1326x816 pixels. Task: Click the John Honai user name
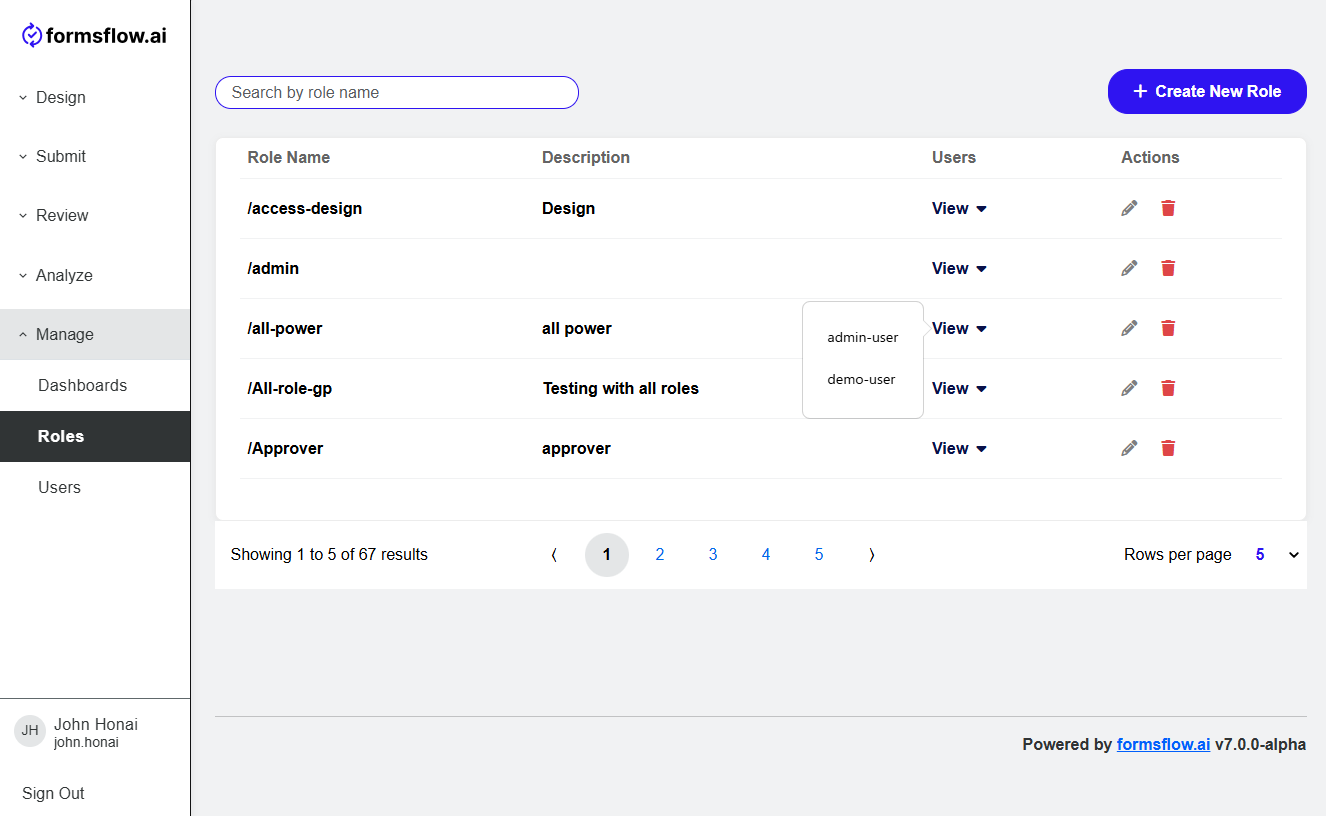pyautogui.click(x=96, y=724)
